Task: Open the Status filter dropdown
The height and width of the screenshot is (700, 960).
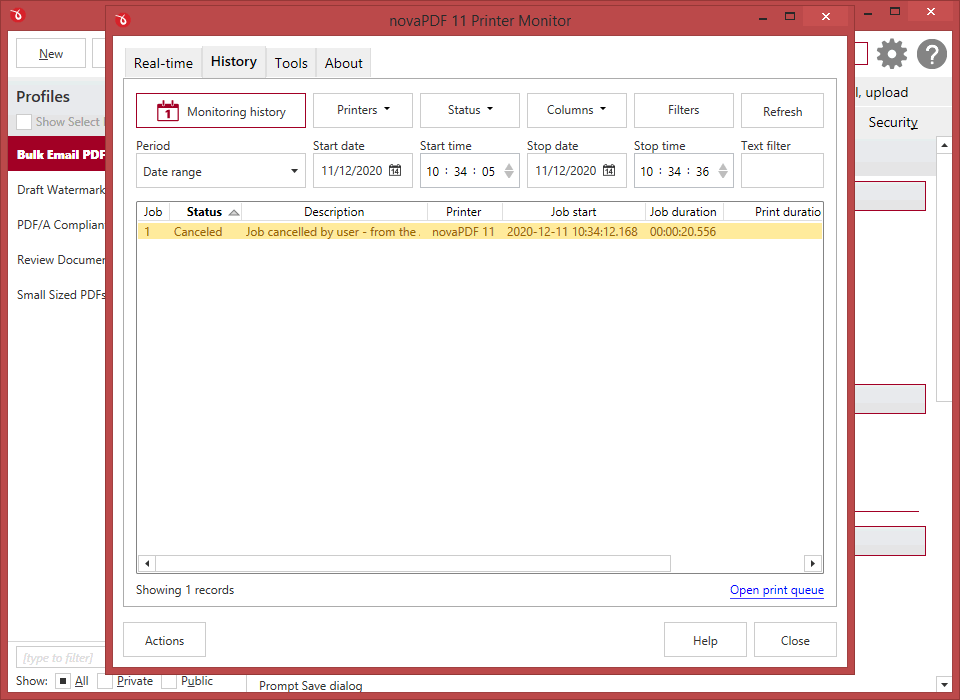Action: pos(470,110)
